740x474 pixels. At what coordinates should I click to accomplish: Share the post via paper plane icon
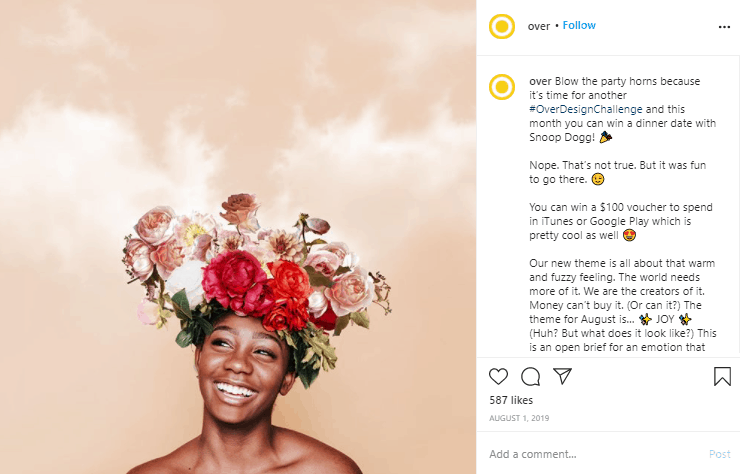[563, 376]
